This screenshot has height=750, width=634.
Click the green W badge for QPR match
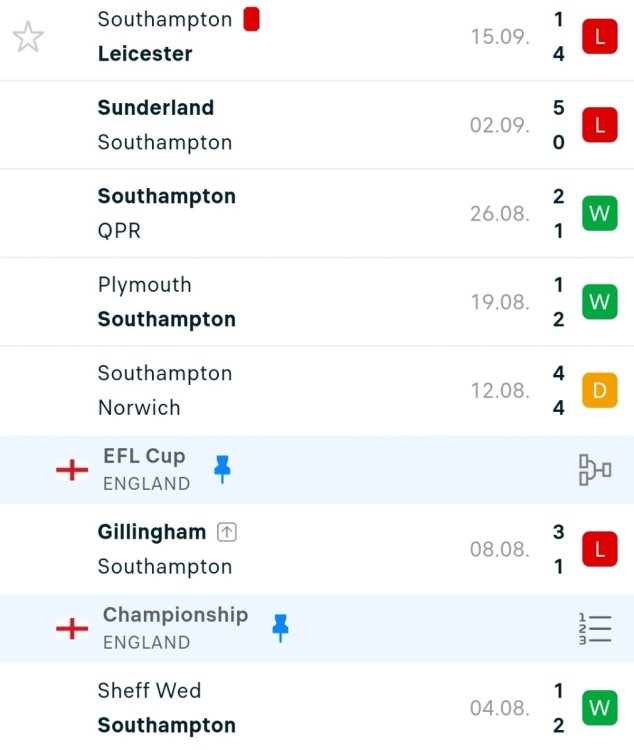(x=599, y=214)
